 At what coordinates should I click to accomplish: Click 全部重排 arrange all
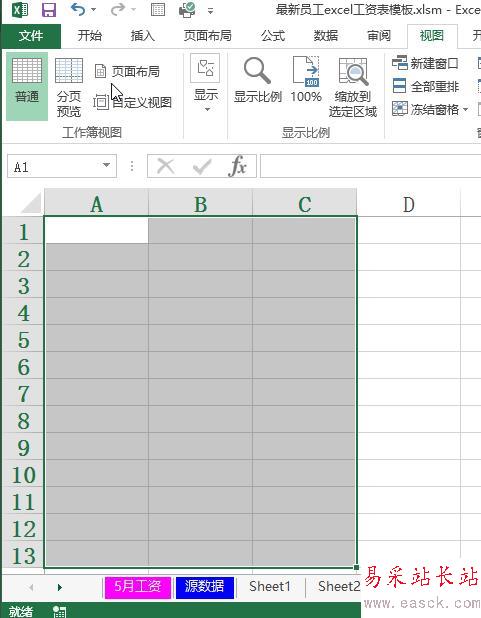pos(426,86)
